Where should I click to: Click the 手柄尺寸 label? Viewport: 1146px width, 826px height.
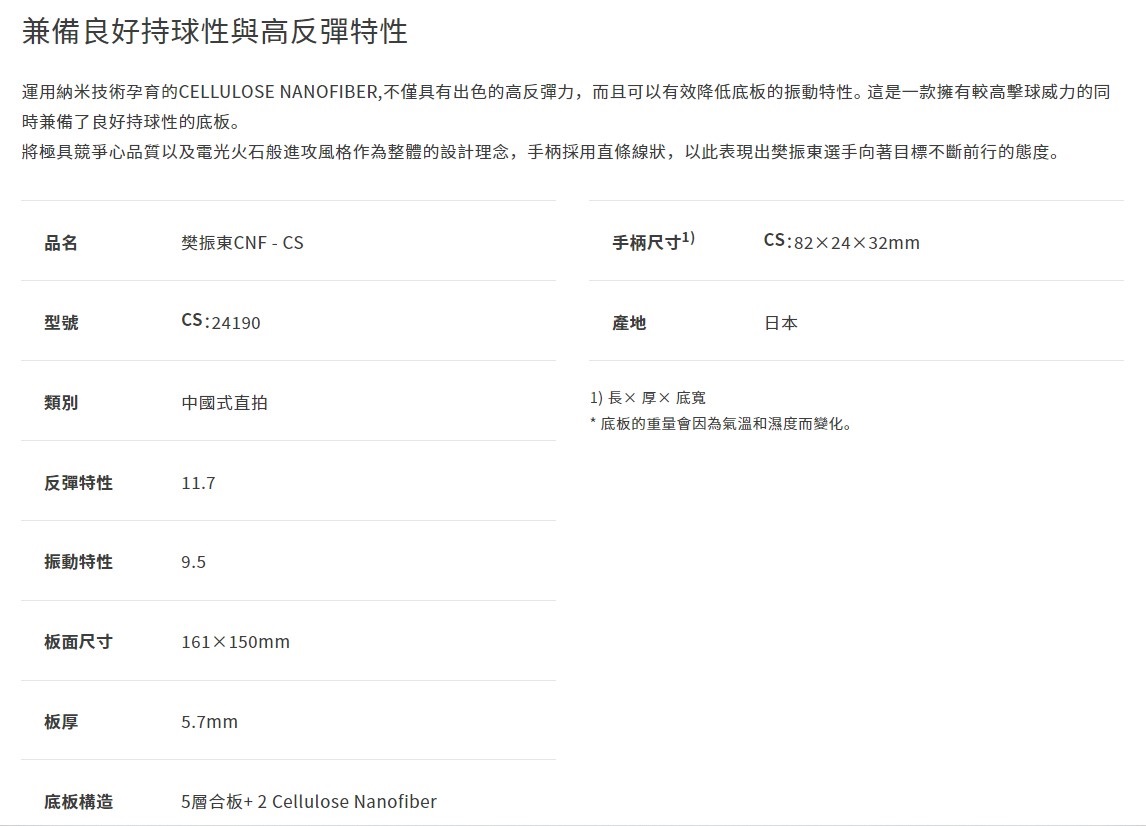pos(653,240)
